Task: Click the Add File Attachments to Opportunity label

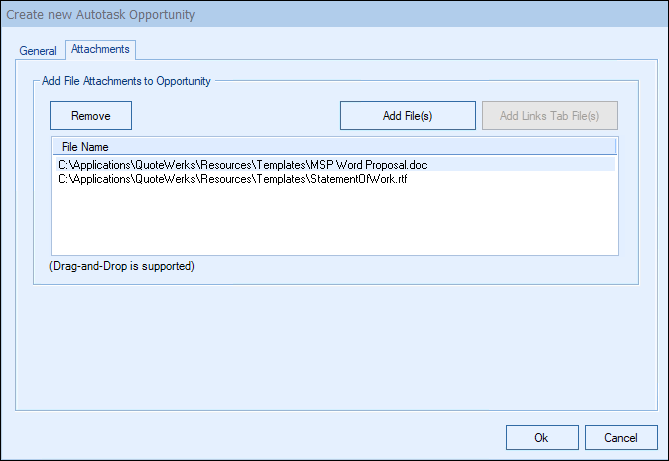Action: [x=126, y=81]
